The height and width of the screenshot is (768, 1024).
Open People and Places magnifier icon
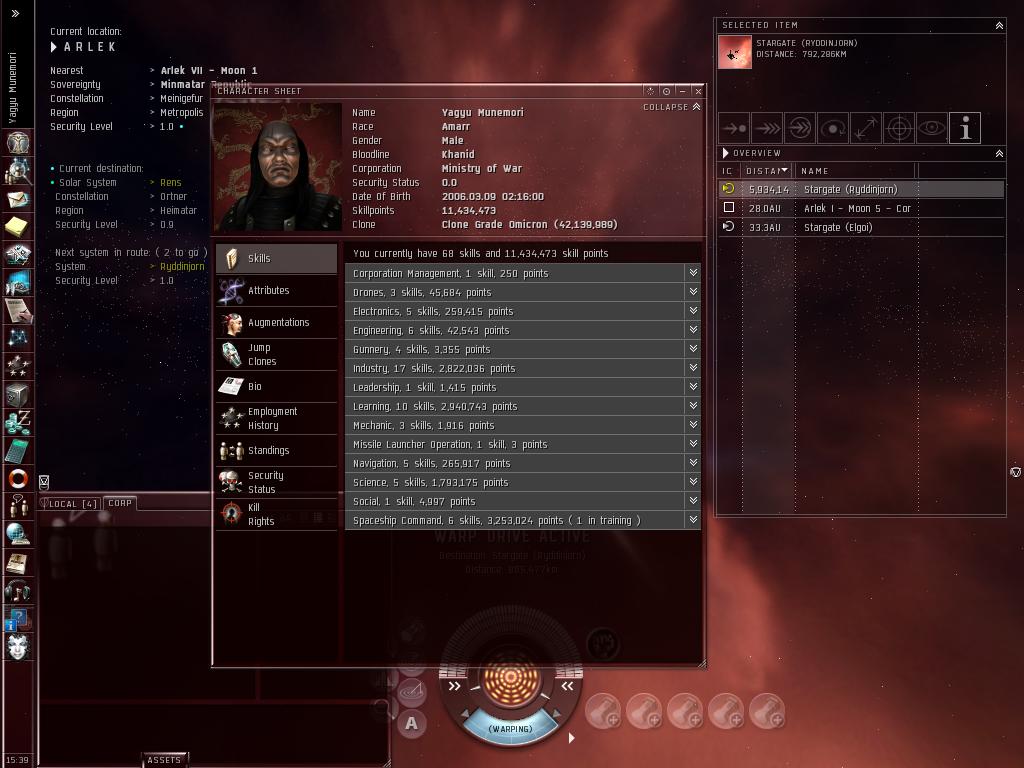point(18,171)
